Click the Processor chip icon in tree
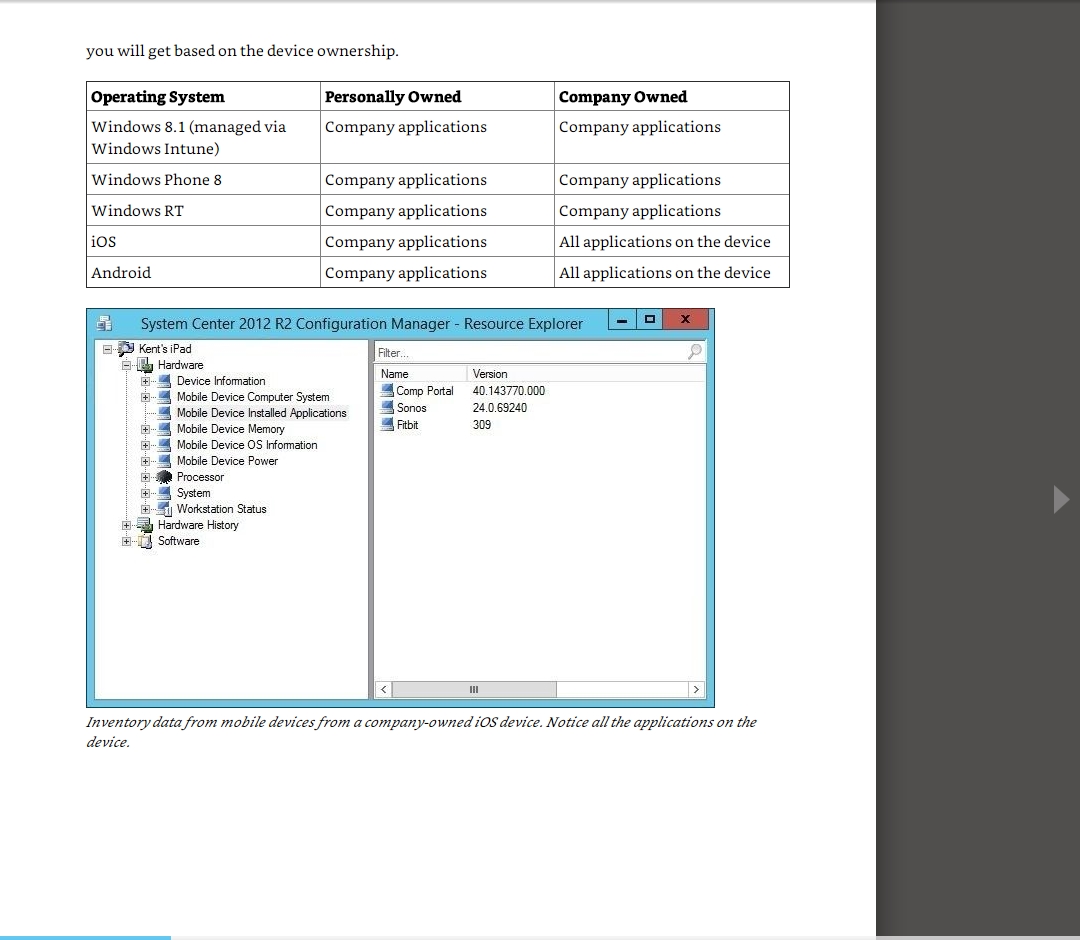This screenshot has width=1080, height=940. [166, 477]
